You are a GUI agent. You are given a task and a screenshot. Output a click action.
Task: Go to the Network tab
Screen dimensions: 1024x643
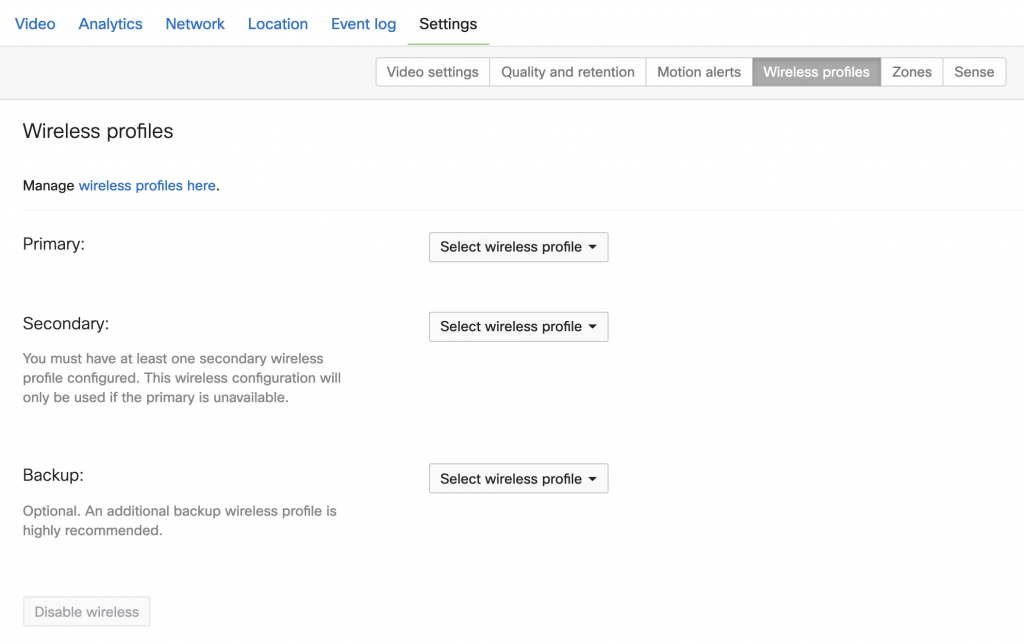pyautogui.click(x=195, y=23)
